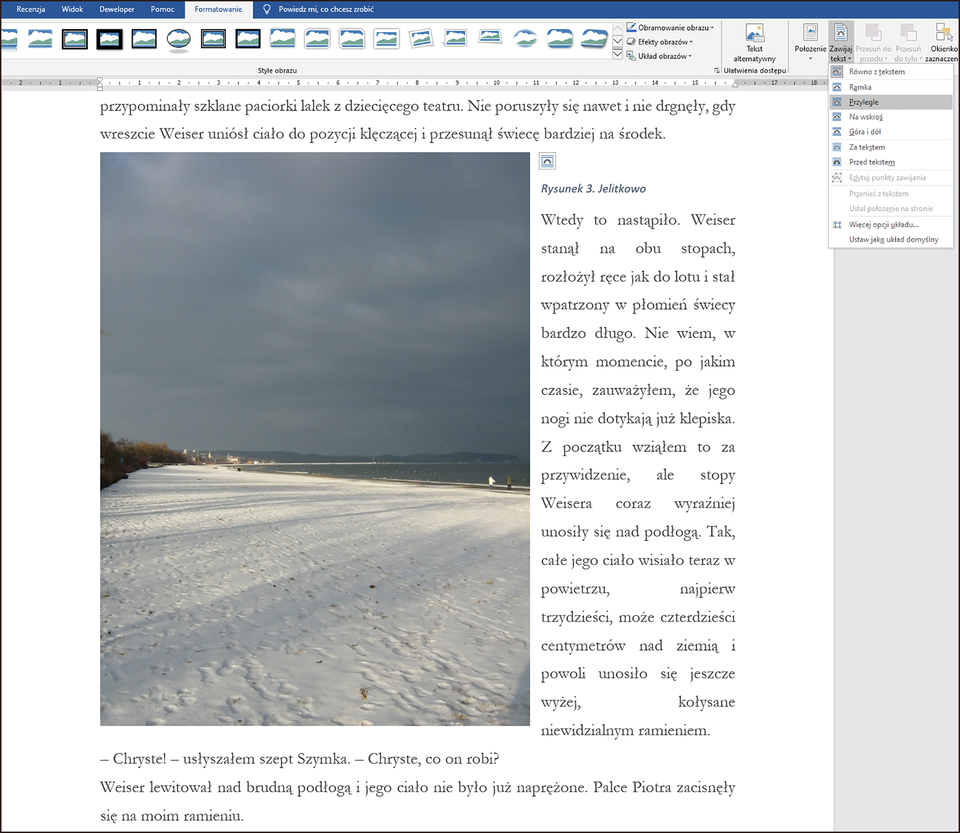
Task: Open the Deweloper ribbon tab
Action: click(117, 9)
